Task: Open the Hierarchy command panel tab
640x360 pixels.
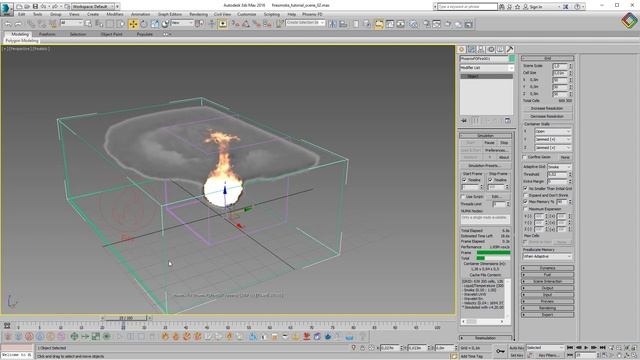Action: (481, 49)
